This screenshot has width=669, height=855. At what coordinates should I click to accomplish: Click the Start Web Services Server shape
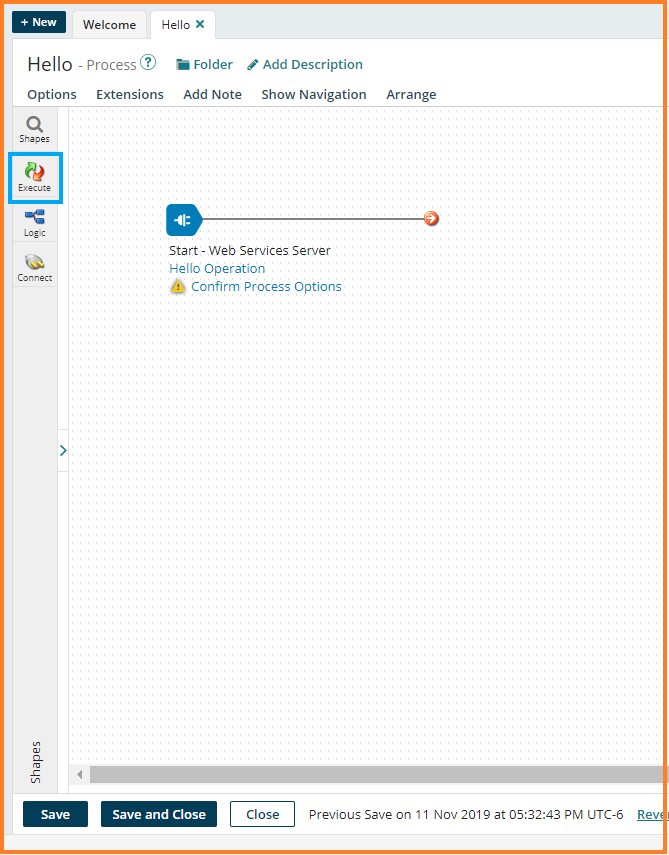click(183, 219)
